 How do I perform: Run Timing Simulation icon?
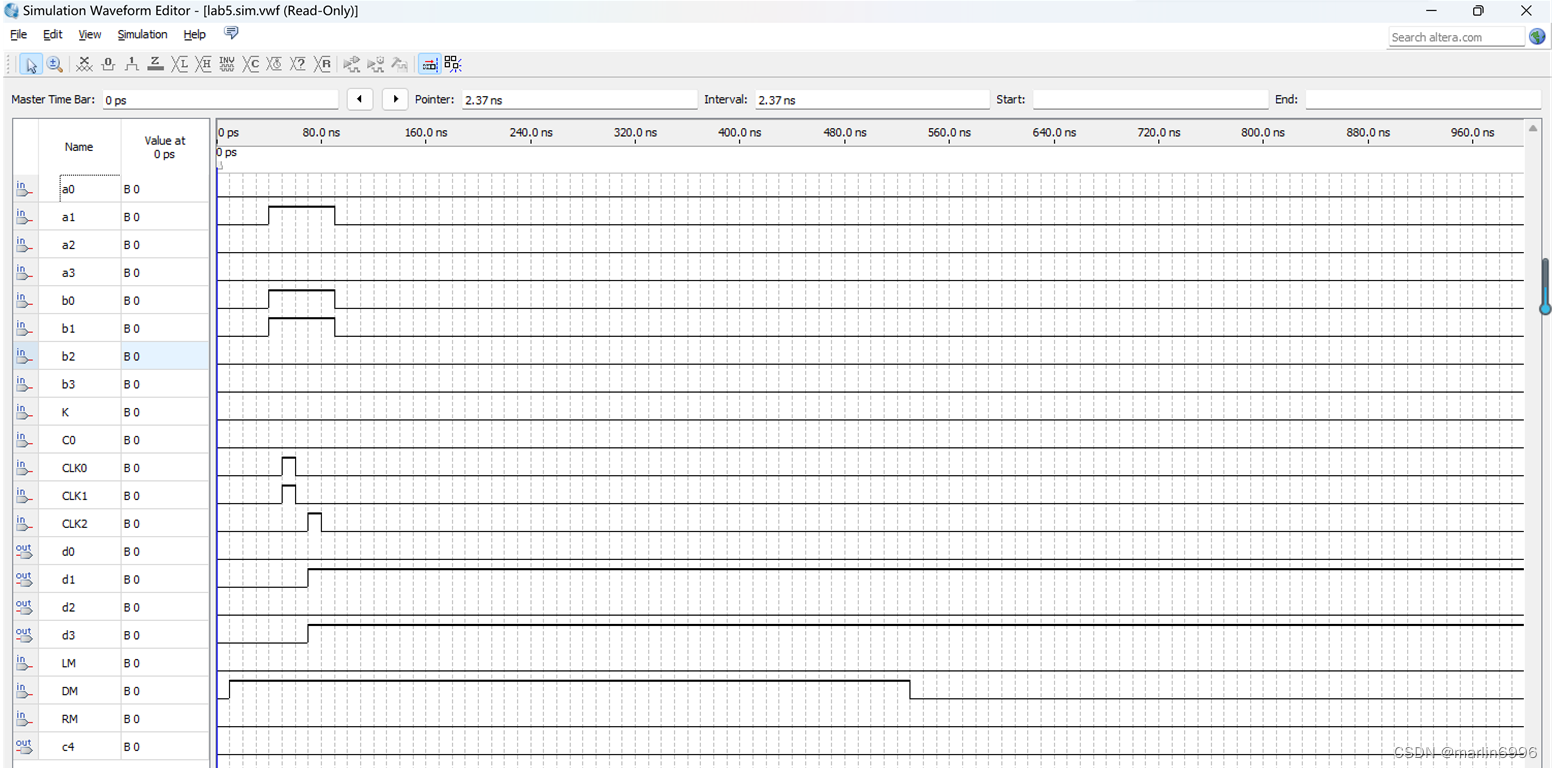pos(376,64)
